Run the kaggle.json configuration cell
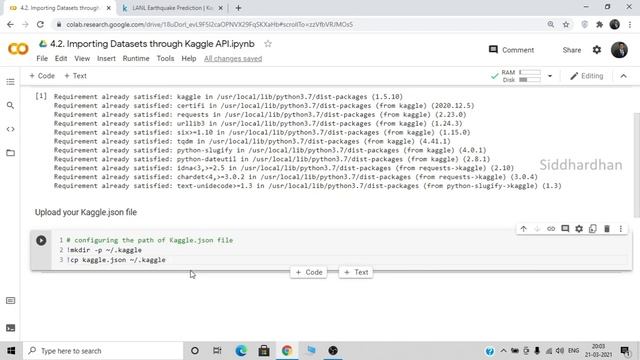The height and width of the screenshot is (360, 640). click(41, 240)
